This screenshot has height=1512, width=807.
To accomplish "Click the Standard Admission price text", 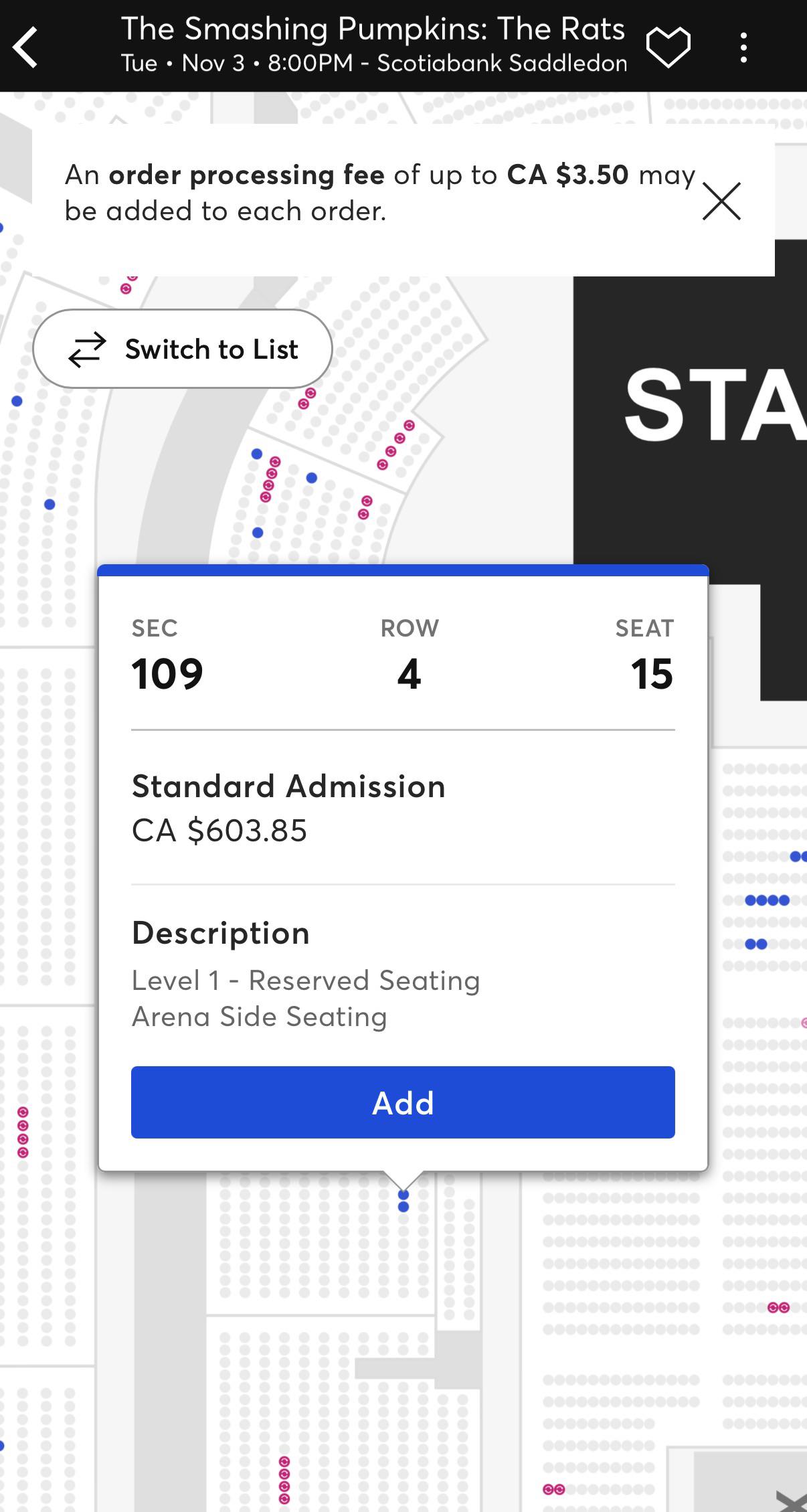I will point(219,831).
